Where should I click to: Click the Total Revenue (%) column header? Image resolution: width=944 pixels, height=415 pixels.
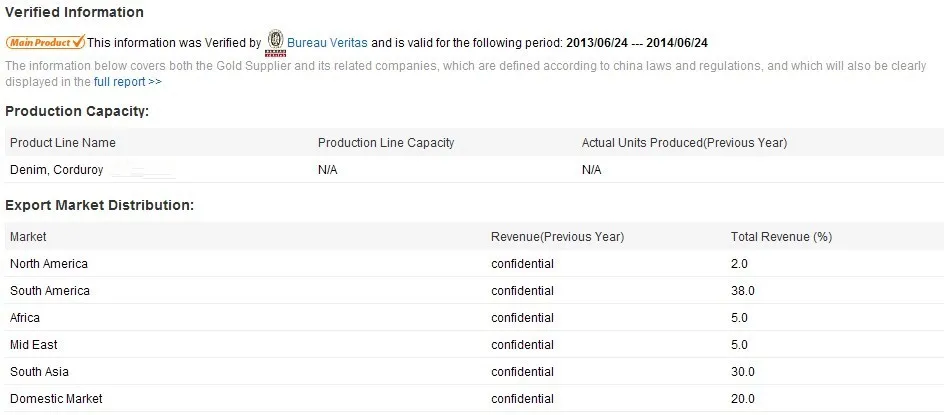pyautogui.click(x=781, y=237)
